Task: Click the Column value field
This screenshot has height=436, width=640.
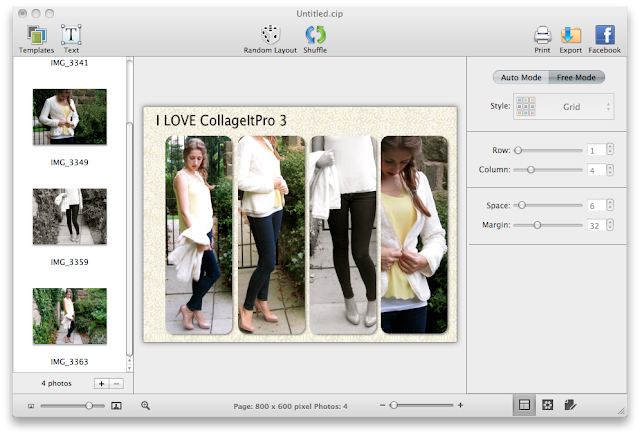Action: (596, 170)
